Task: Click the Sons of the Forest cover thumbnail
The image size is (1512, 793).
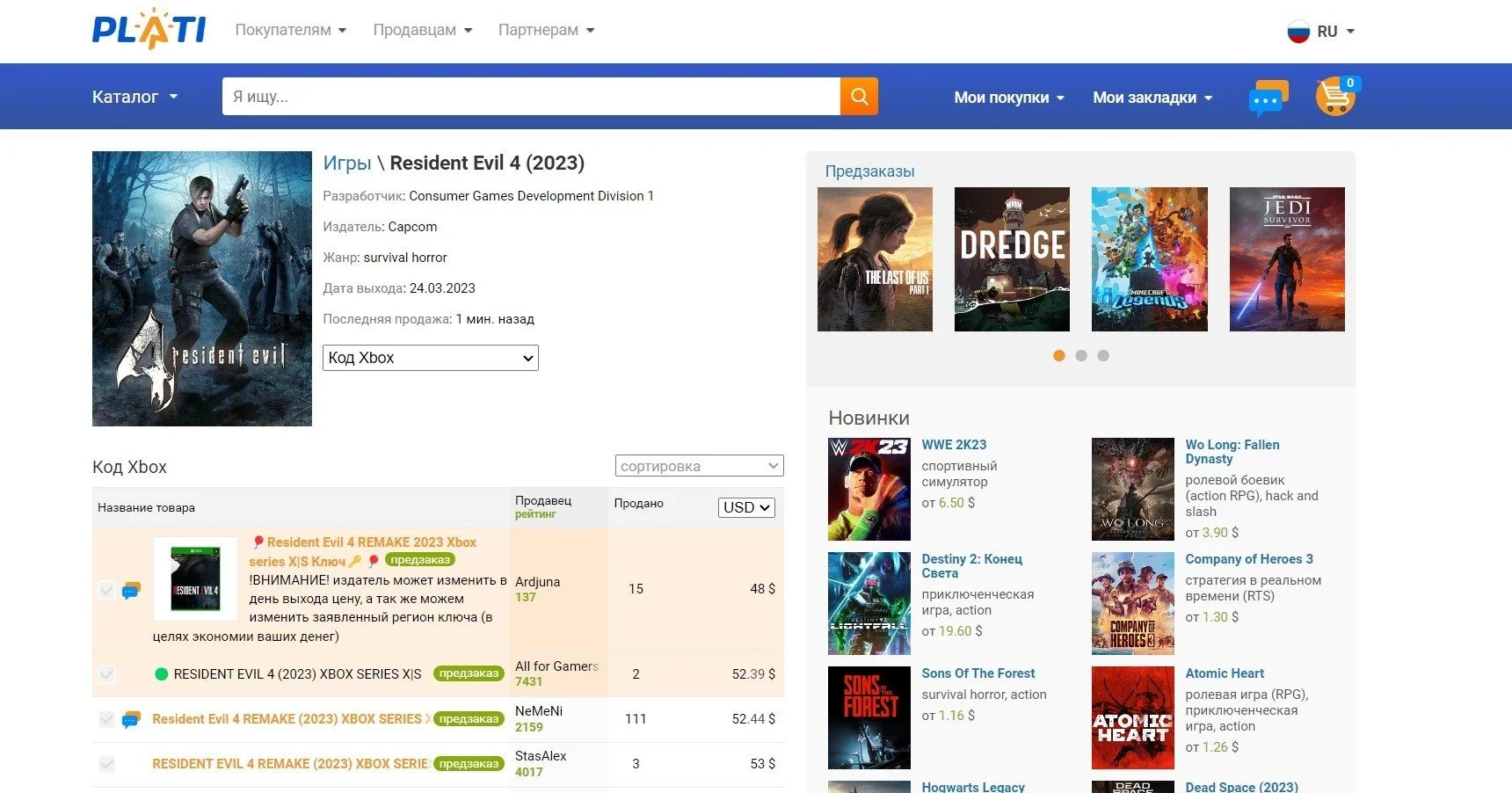Action: [869, 717]
